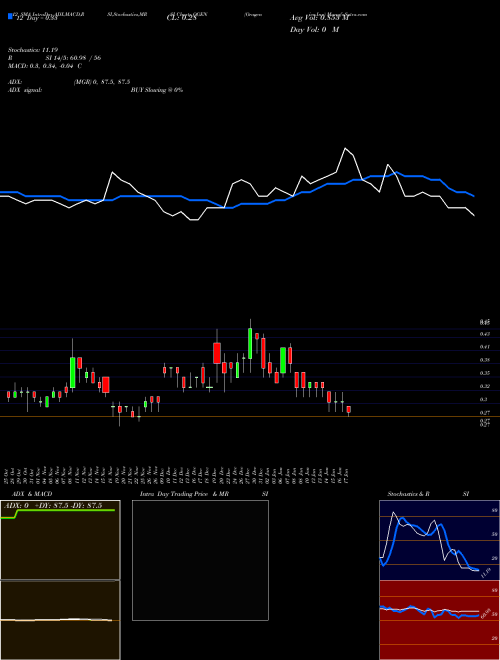
Task: Open the blue Stochastics chart panel
Action: [x=439, y=540]
